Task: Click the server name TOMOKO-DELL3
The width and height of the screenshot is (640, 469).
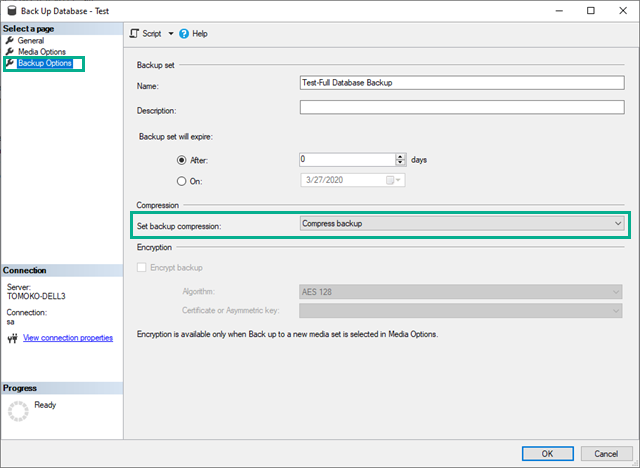Action: click(36, 296)
